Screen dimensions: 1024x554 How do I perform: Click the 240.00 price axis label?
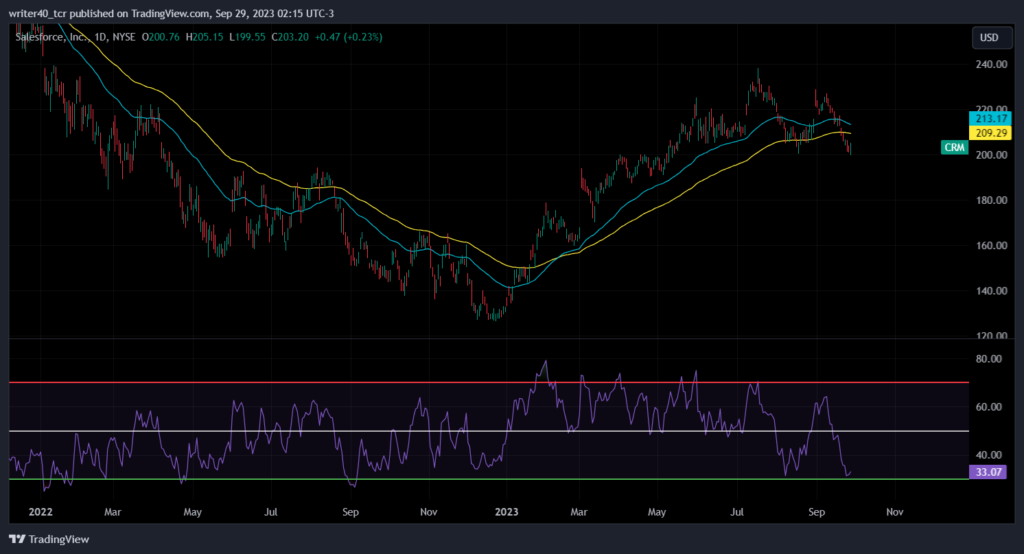coord(991,64)
